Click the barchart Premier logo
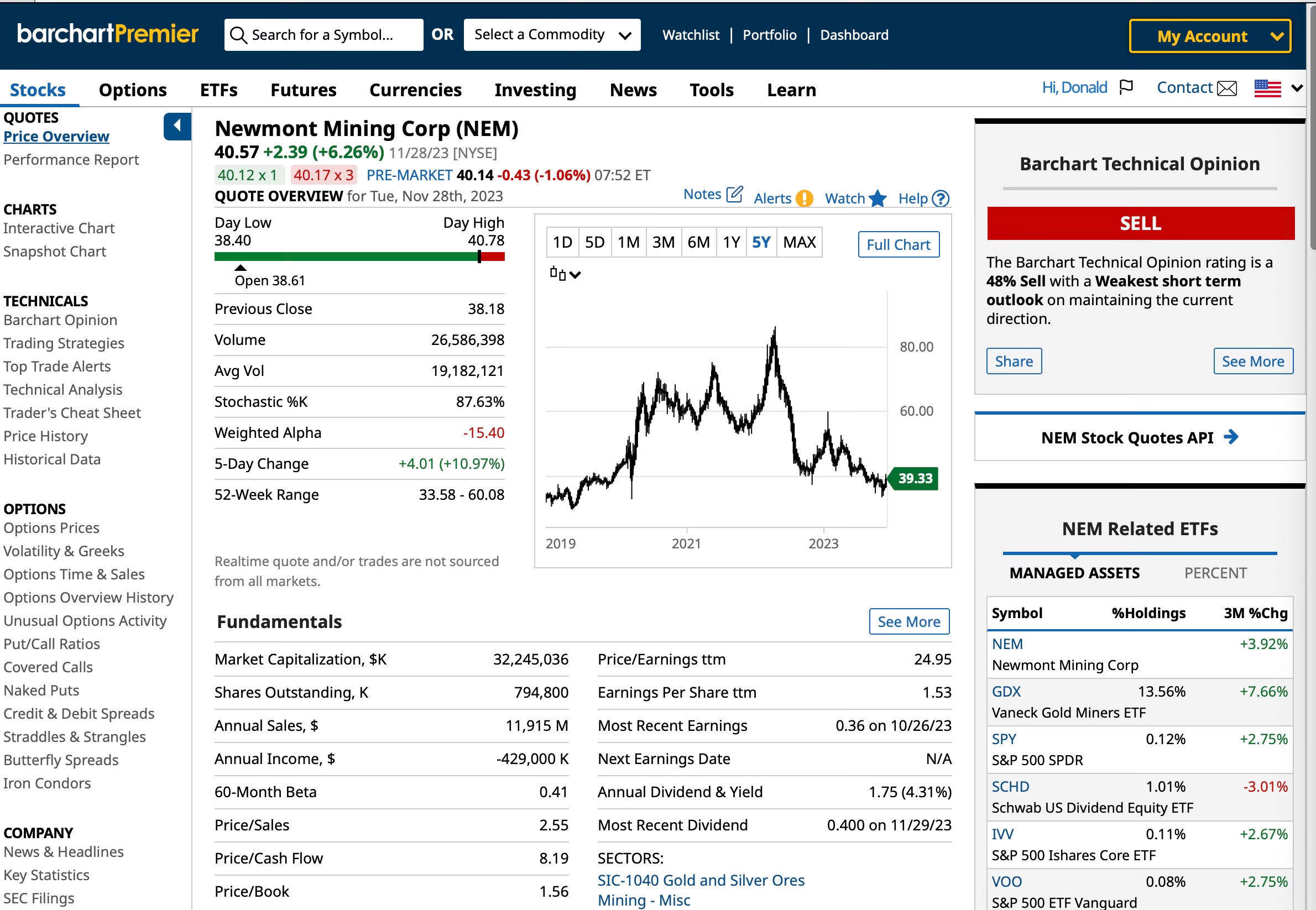 (x=108, y=34)
